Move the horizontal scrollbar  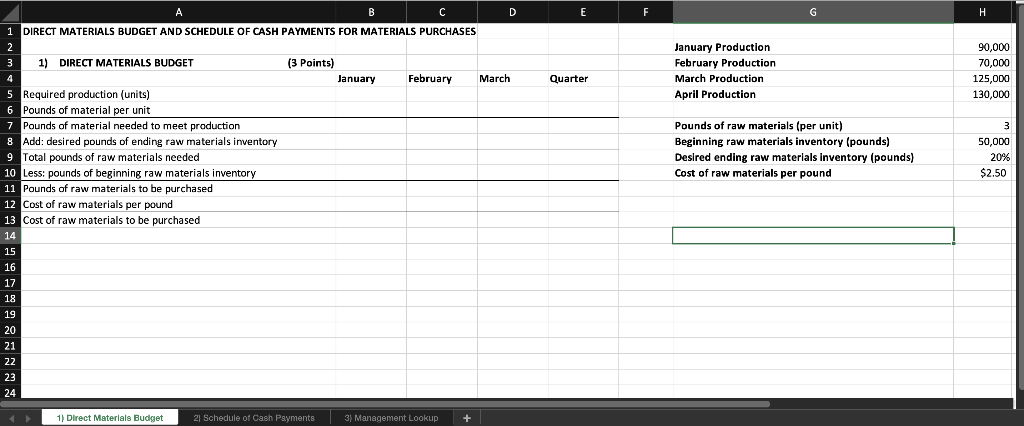[x=385, y=404]
